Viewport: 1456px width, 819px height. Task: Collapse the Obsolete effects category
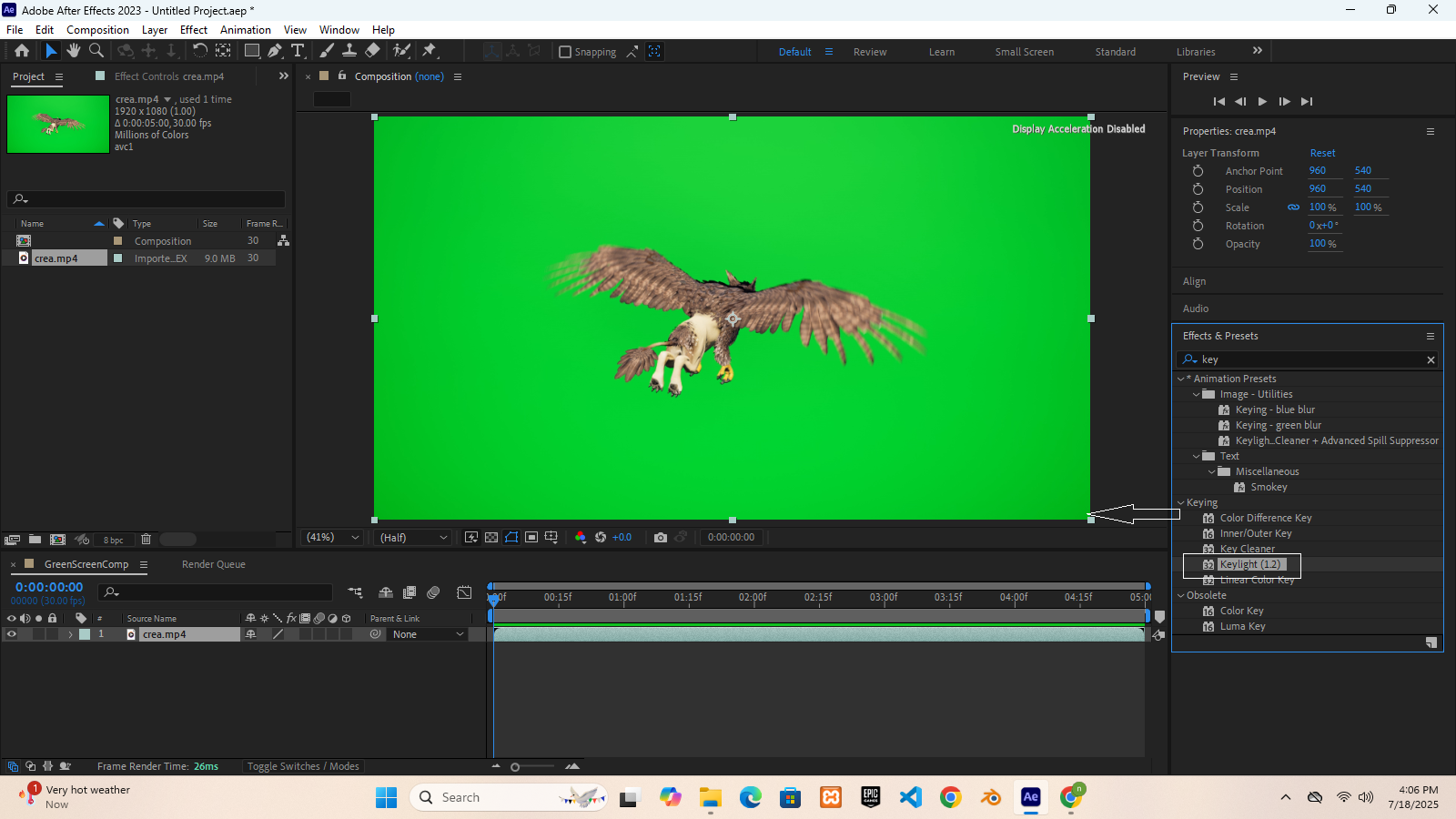pyautogui.click(x=1181, y=595)
